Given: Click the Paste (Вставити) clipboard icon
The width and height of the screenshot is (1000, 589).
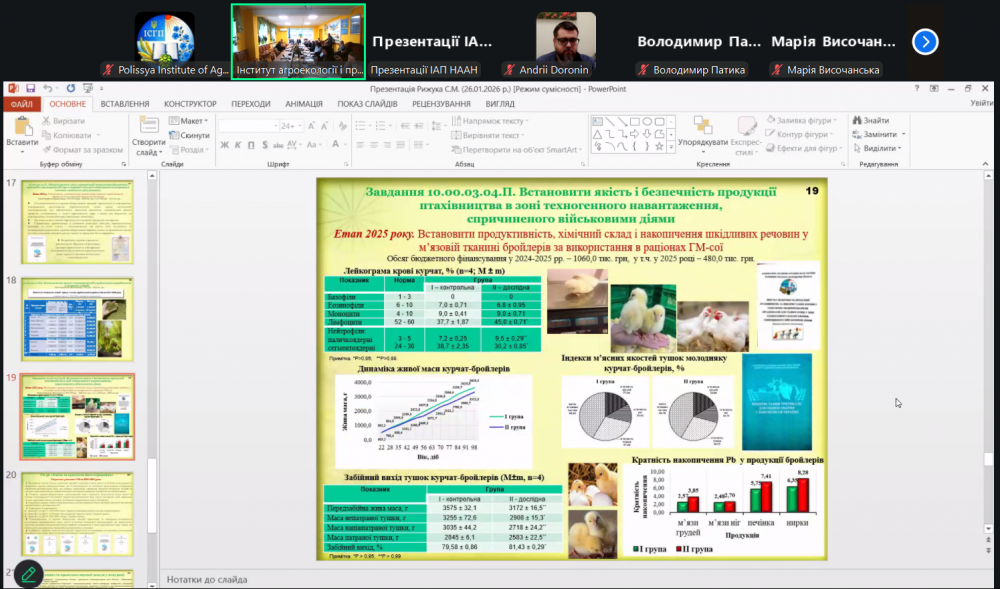Looking at the screenshot, I should coord(21,126).
